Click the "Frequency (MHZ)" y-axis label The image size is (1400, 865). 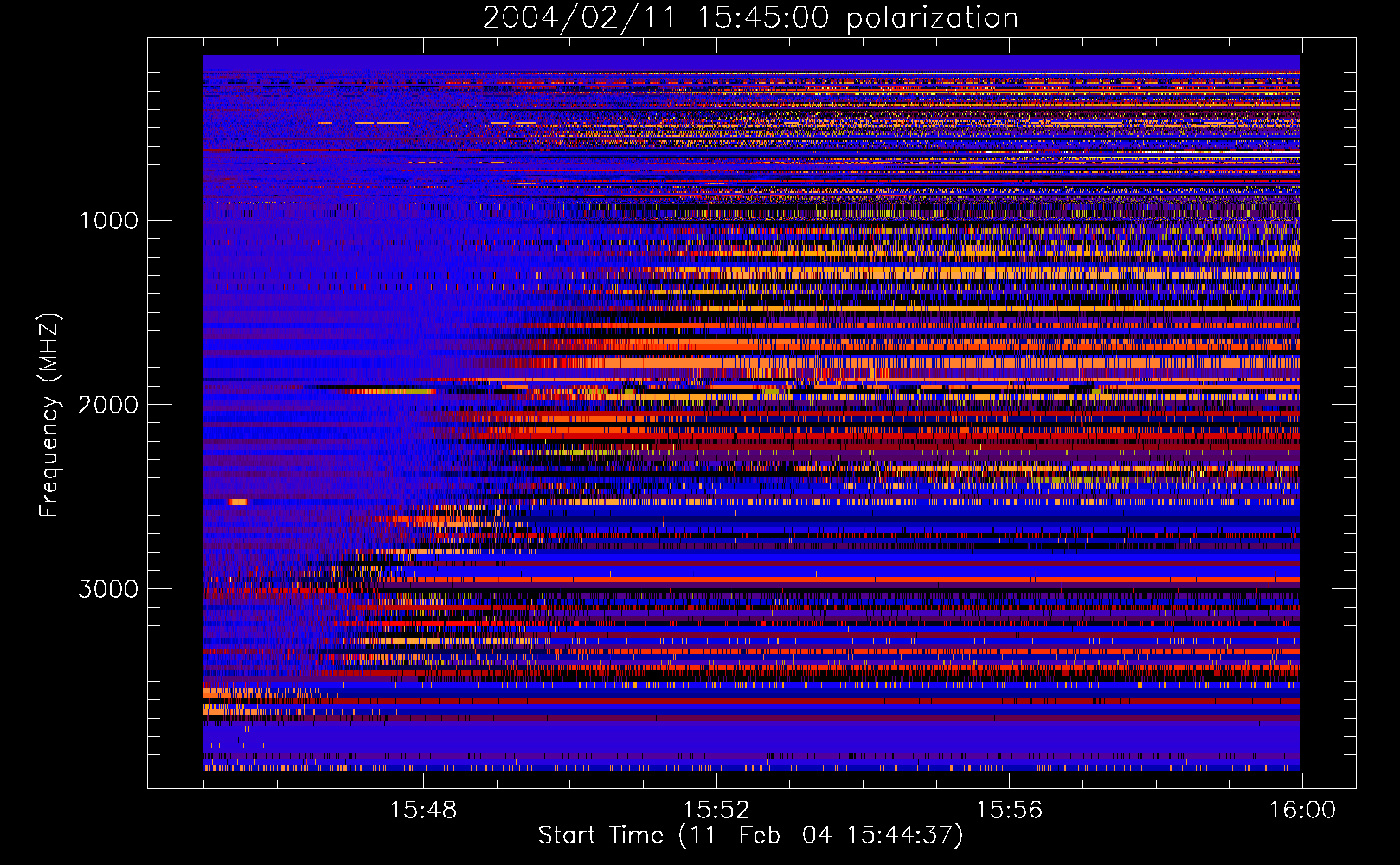(x=49, y=414)
